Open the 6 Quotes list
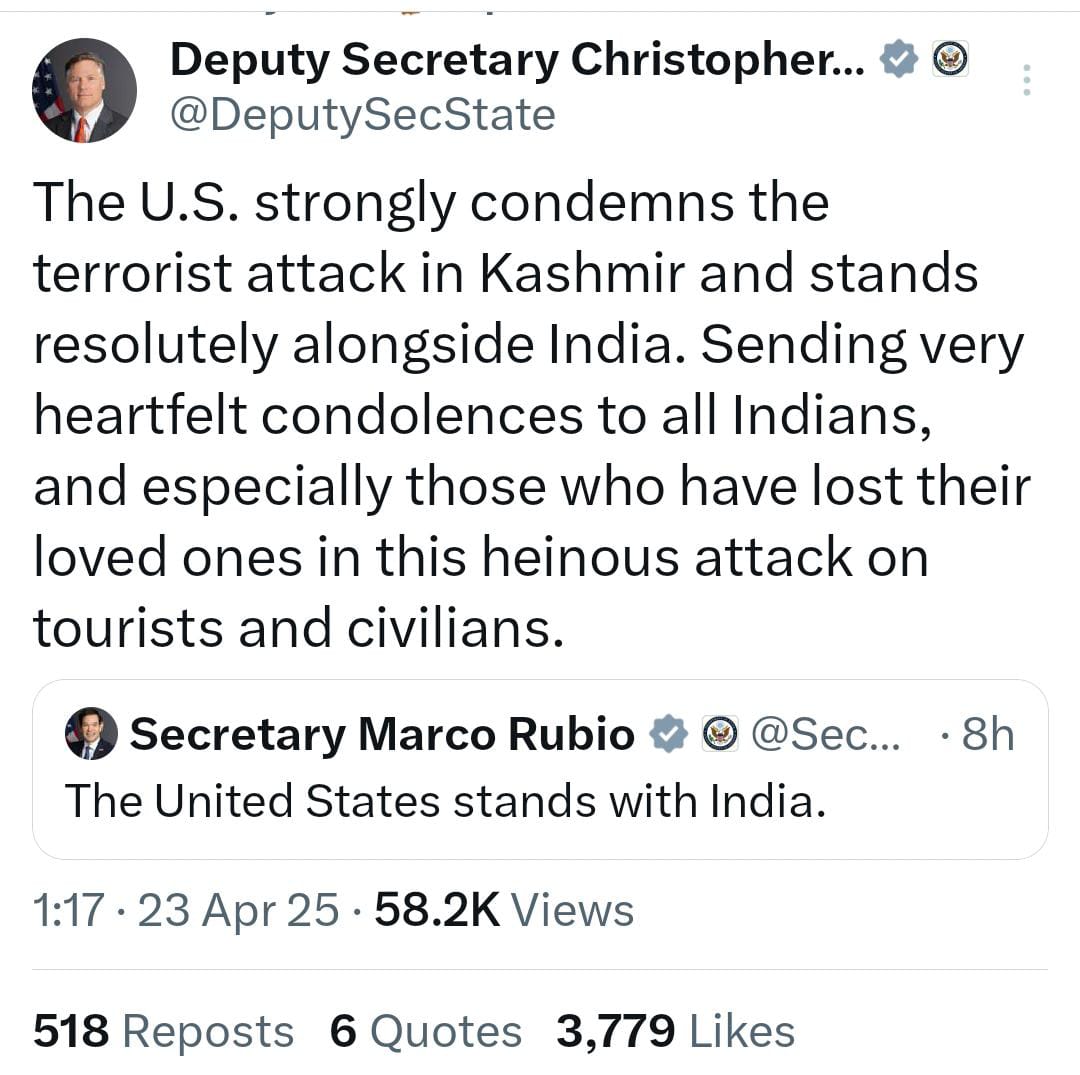The width and height of the screenshot is (1080, 1075). click(x=426, y=1031)
